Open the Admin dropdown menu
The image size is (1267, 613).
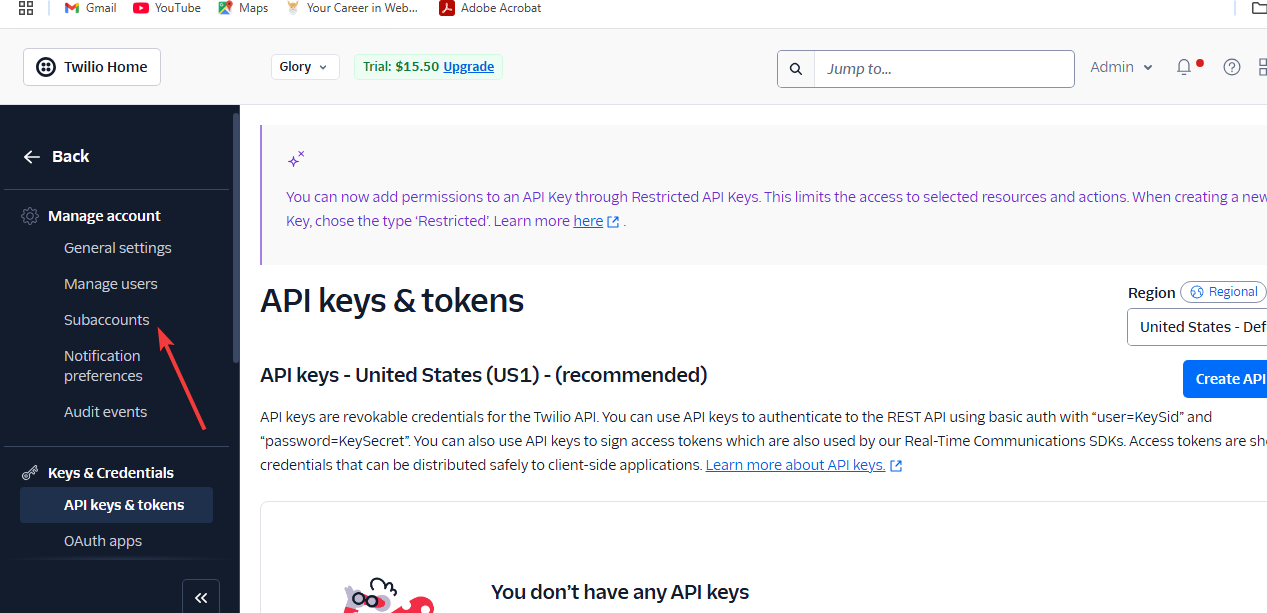pyautogui.click(x=1121, y=67)
